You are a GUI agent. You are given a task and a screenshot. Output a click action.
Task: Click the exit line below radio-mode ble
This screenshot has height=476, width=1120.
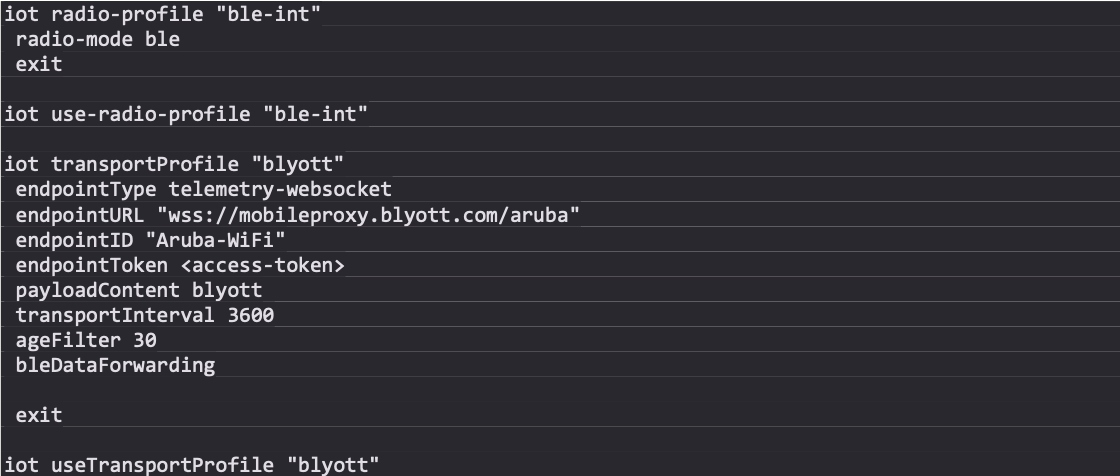click(39, 65)
